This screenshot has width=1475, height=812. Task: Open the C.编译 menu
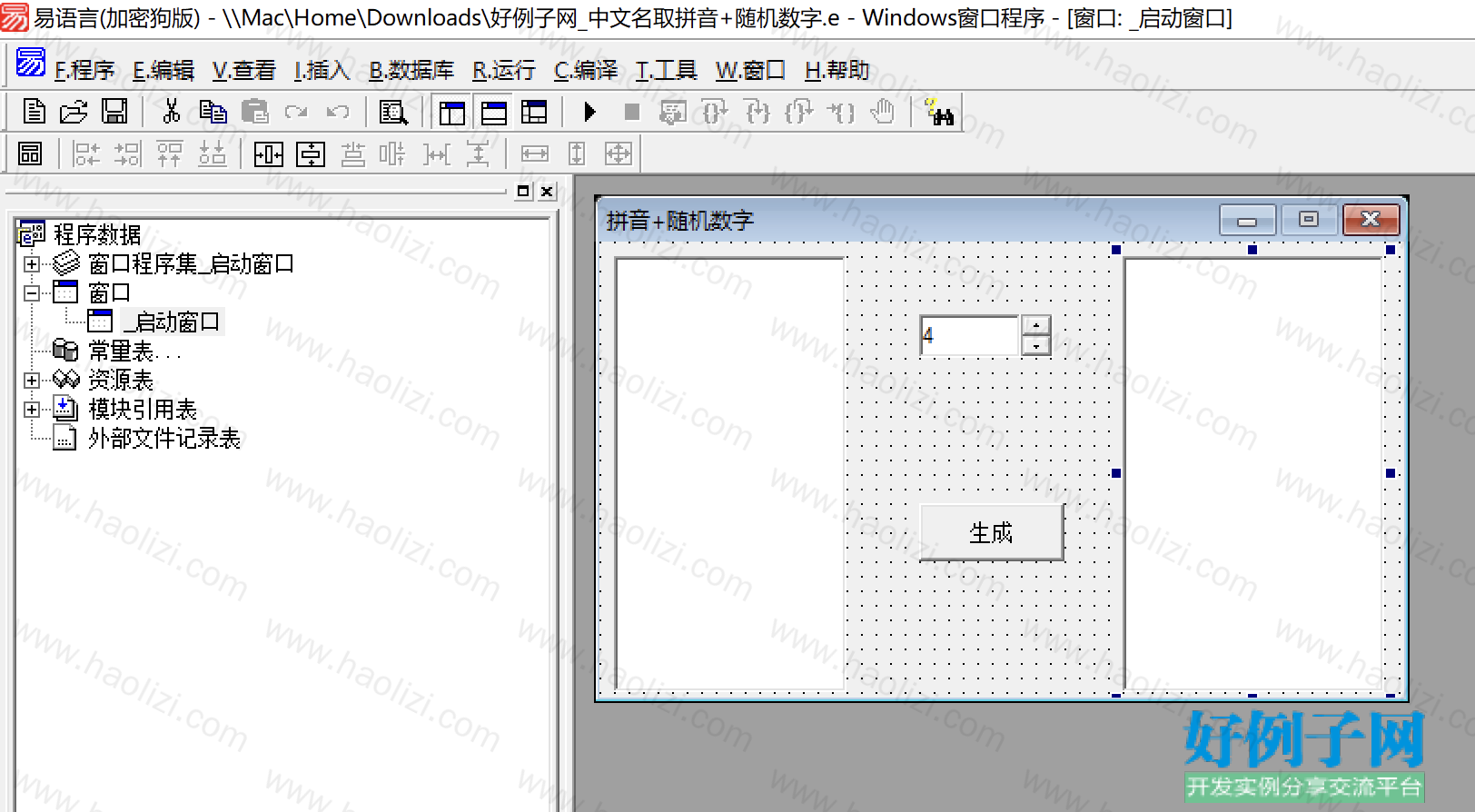(586, 70)
